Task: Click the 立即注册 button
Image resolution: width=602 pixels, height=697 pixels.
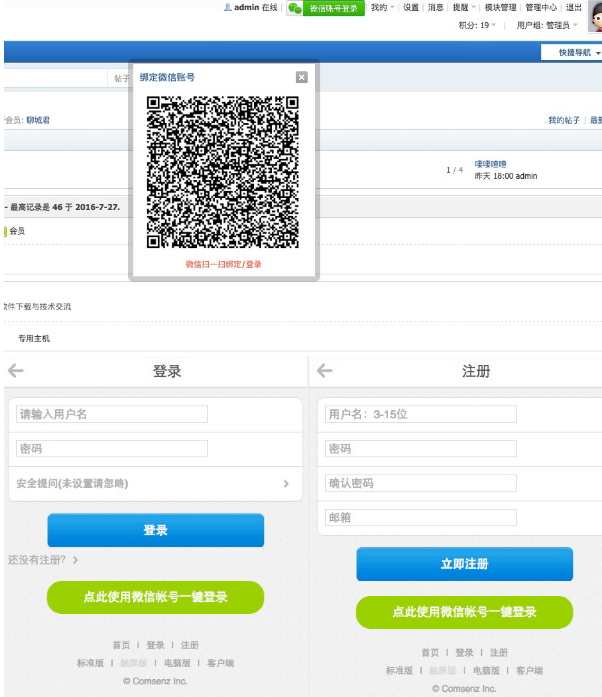Action: click(465, 564)
